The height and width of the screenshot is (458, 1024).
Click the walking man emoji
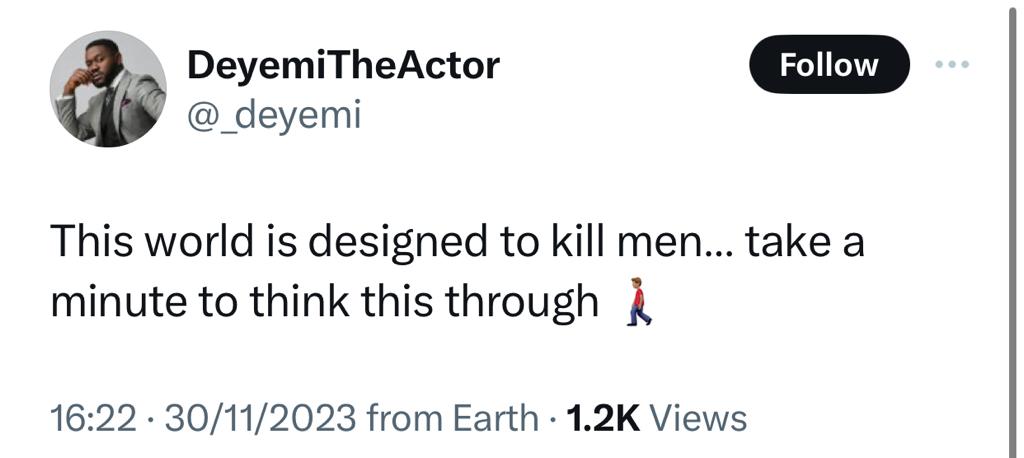(x=640, y=304)
